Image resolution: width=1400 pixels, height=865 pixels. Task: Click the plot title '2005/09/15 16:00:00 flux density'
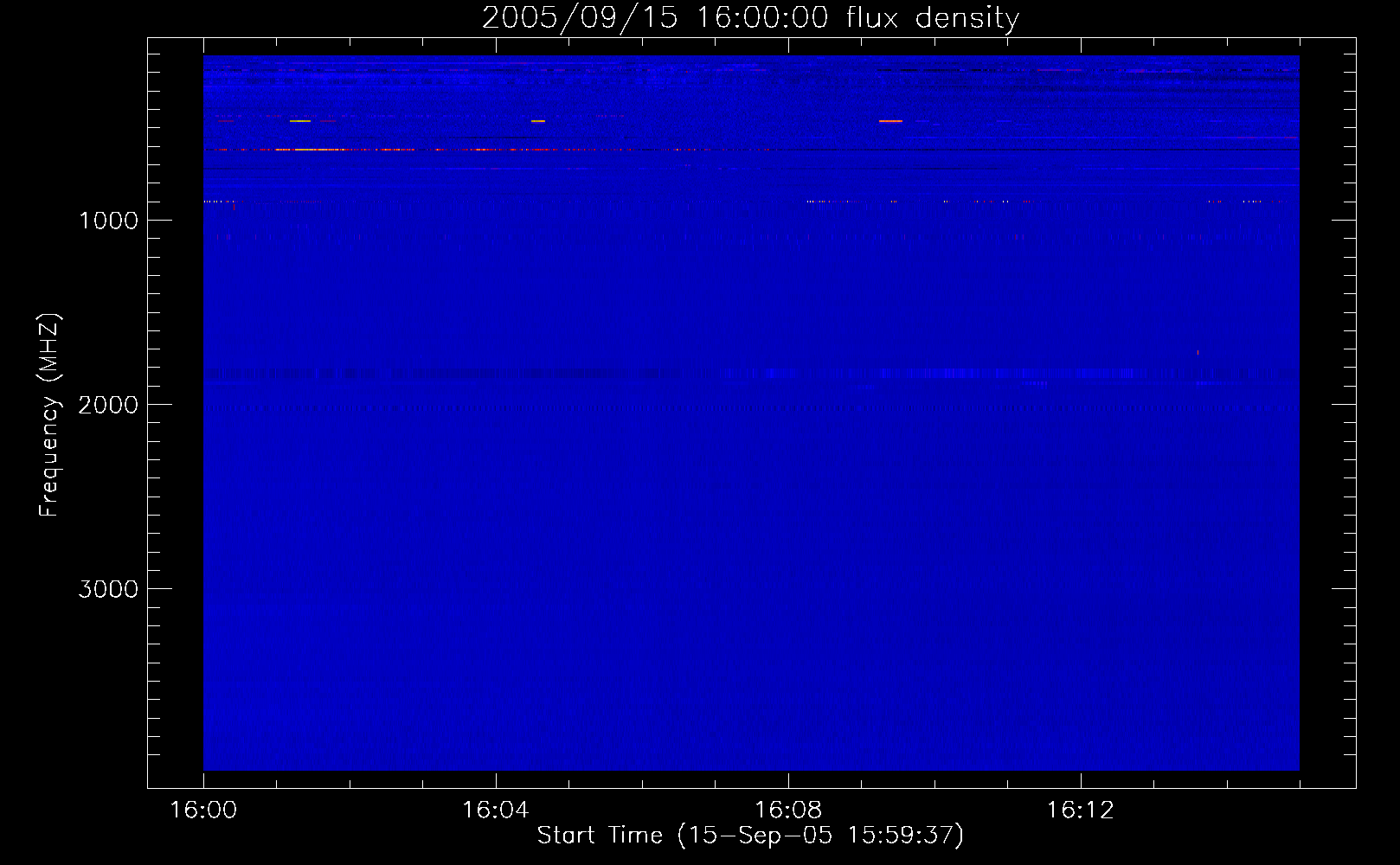(x=750, y=18)
